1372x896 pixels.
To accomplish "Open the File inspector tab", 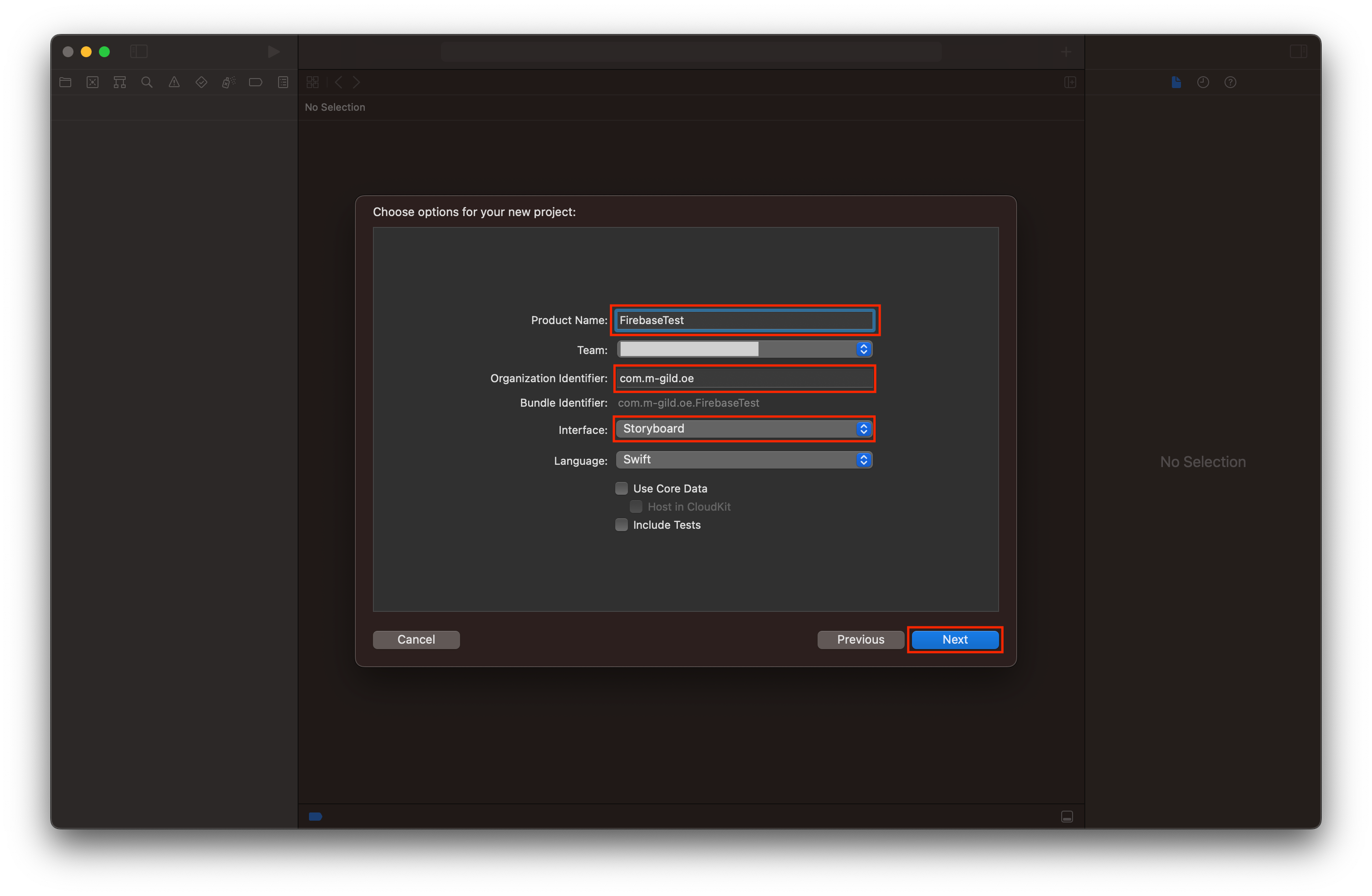I will tap(1176, 83).
